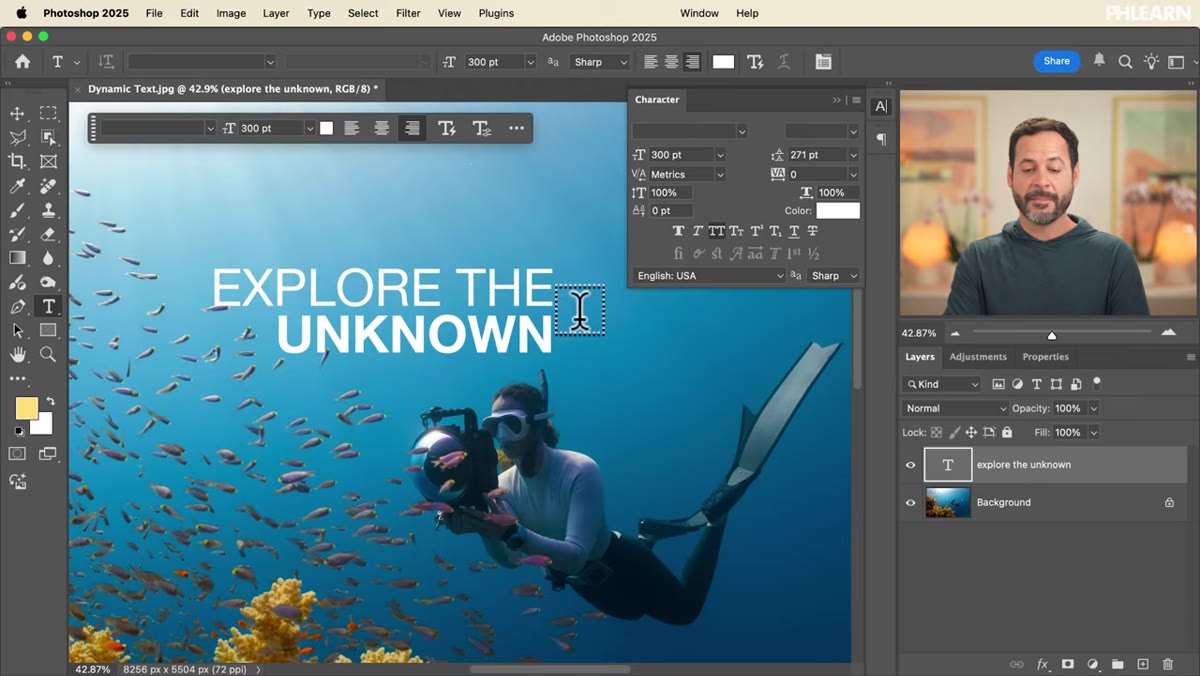Screen dimensions: 1200x676
Task: Add layer style via fx icon
Action: [x=1042, y=664]
